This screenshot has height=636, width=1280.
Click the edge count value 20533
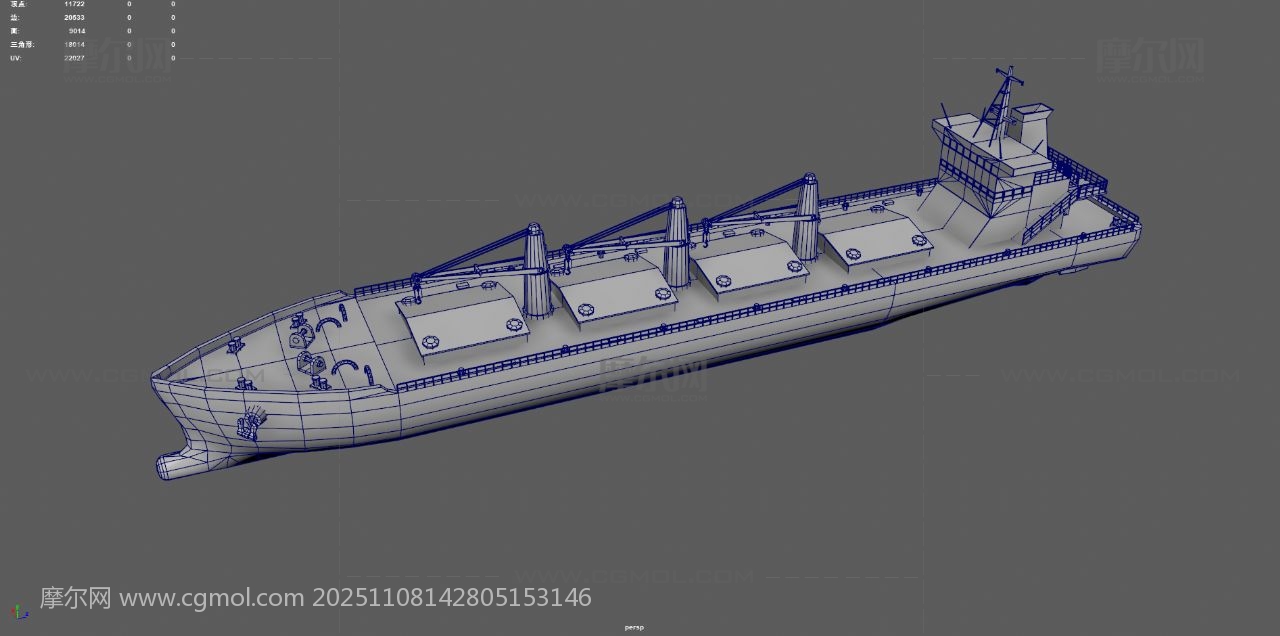click(74, 18)
